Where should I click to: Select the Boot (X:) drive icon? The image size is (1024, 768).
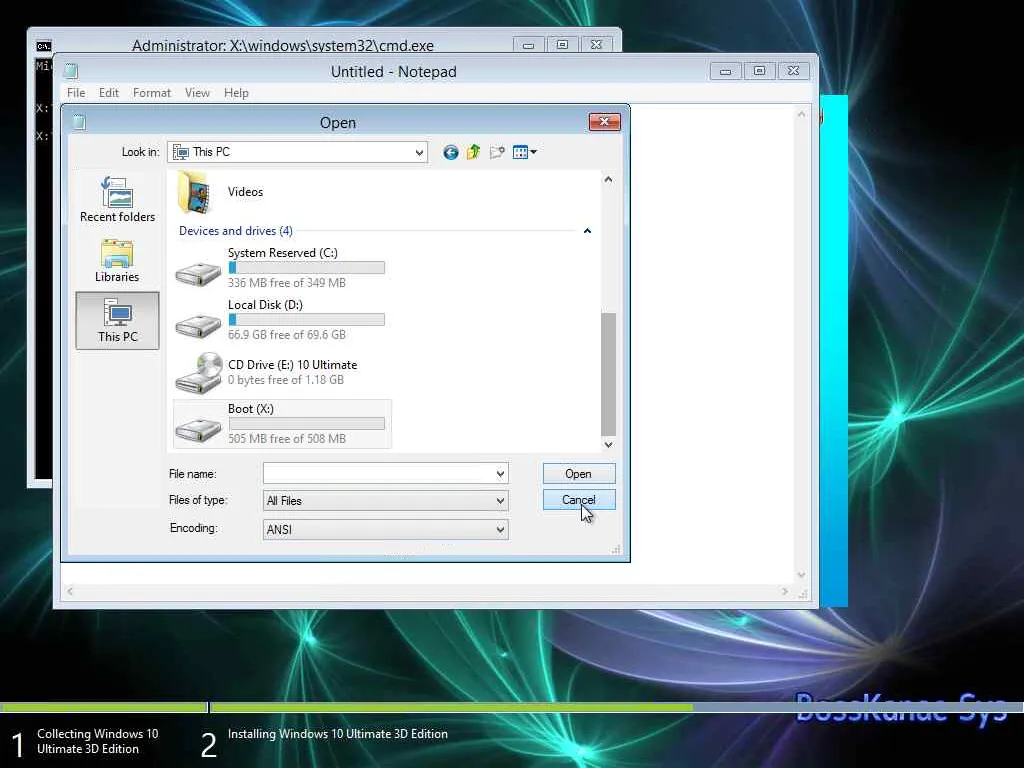coord(199,429)
